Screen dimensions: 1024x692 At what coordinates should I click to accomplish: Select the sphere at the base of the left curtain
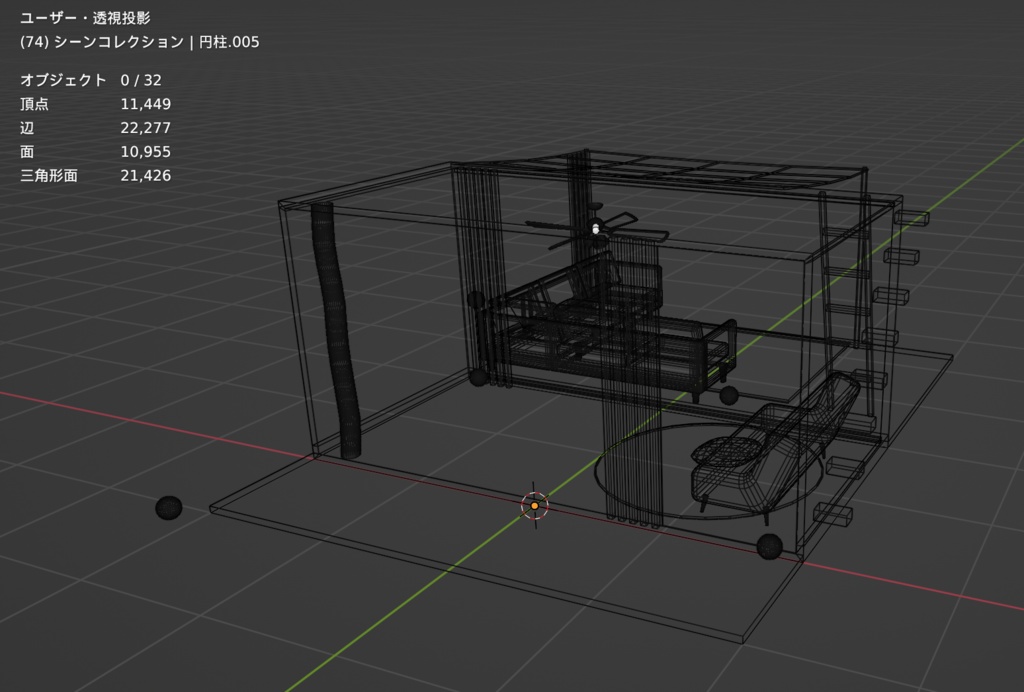478,377
